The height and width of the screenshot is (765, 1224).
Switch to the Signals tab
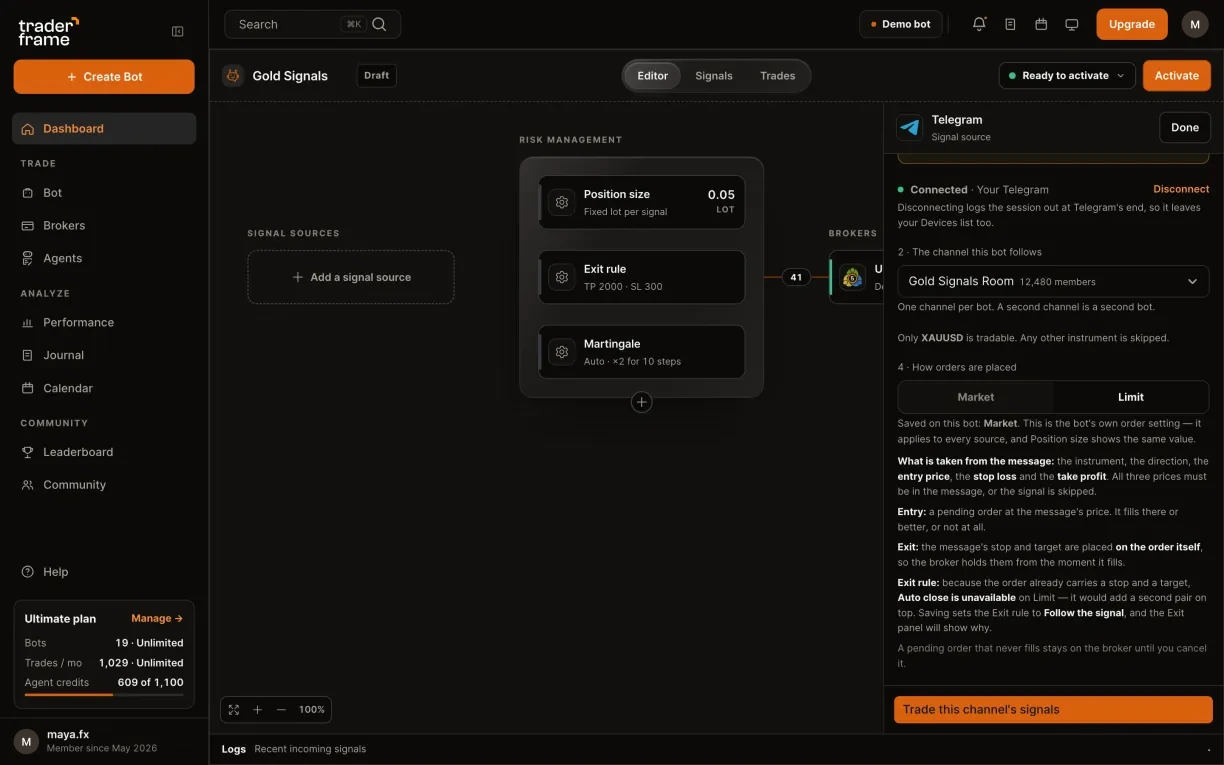click(714, 76)
